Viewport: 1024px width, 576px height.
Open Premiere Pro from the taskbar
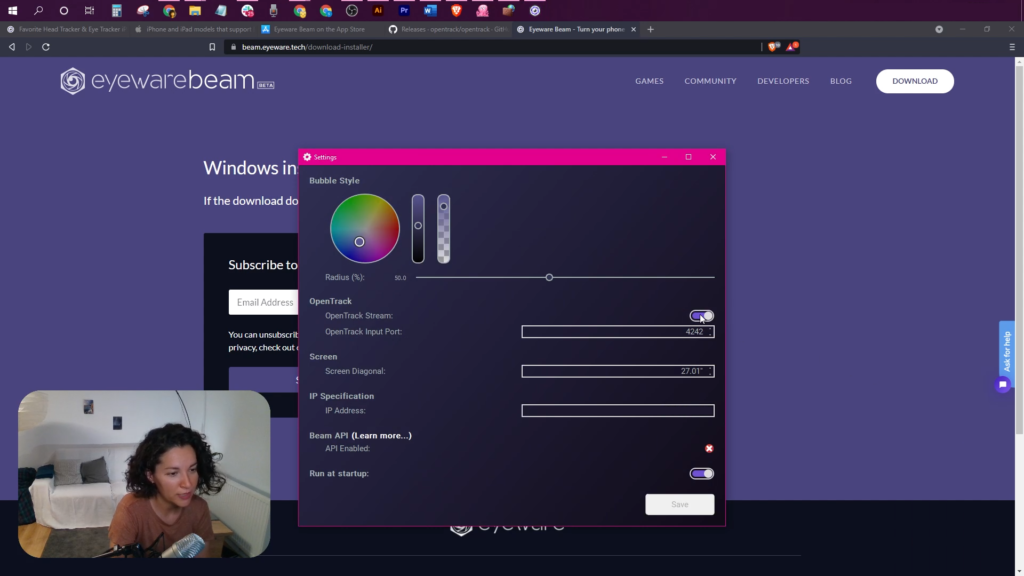(404, 10)
